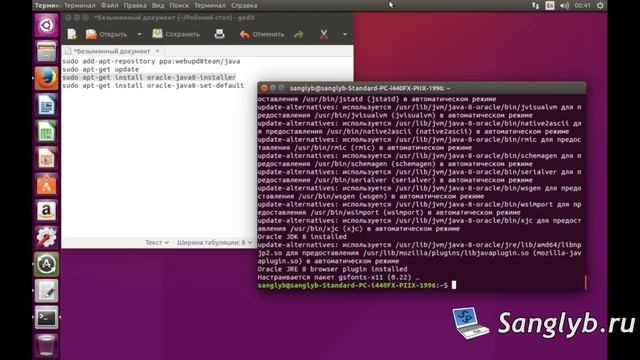This screenshot has height=360, width=640.
Task: Open Software Updater in launcher
Action: tap(46, 264)
